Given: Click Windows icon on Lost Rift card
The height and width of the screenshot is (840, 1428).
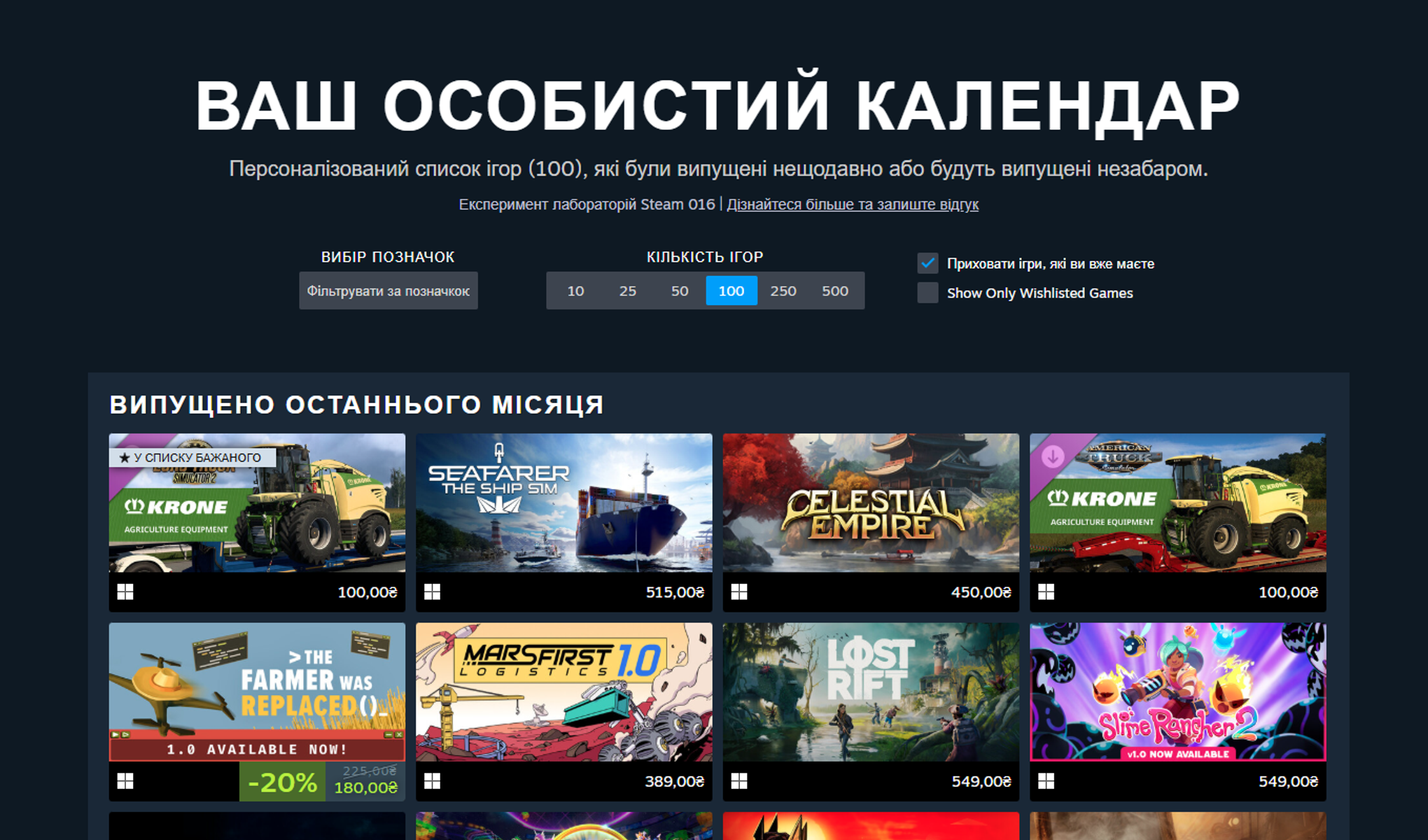Looking at the screenshot, I should 739,781.
